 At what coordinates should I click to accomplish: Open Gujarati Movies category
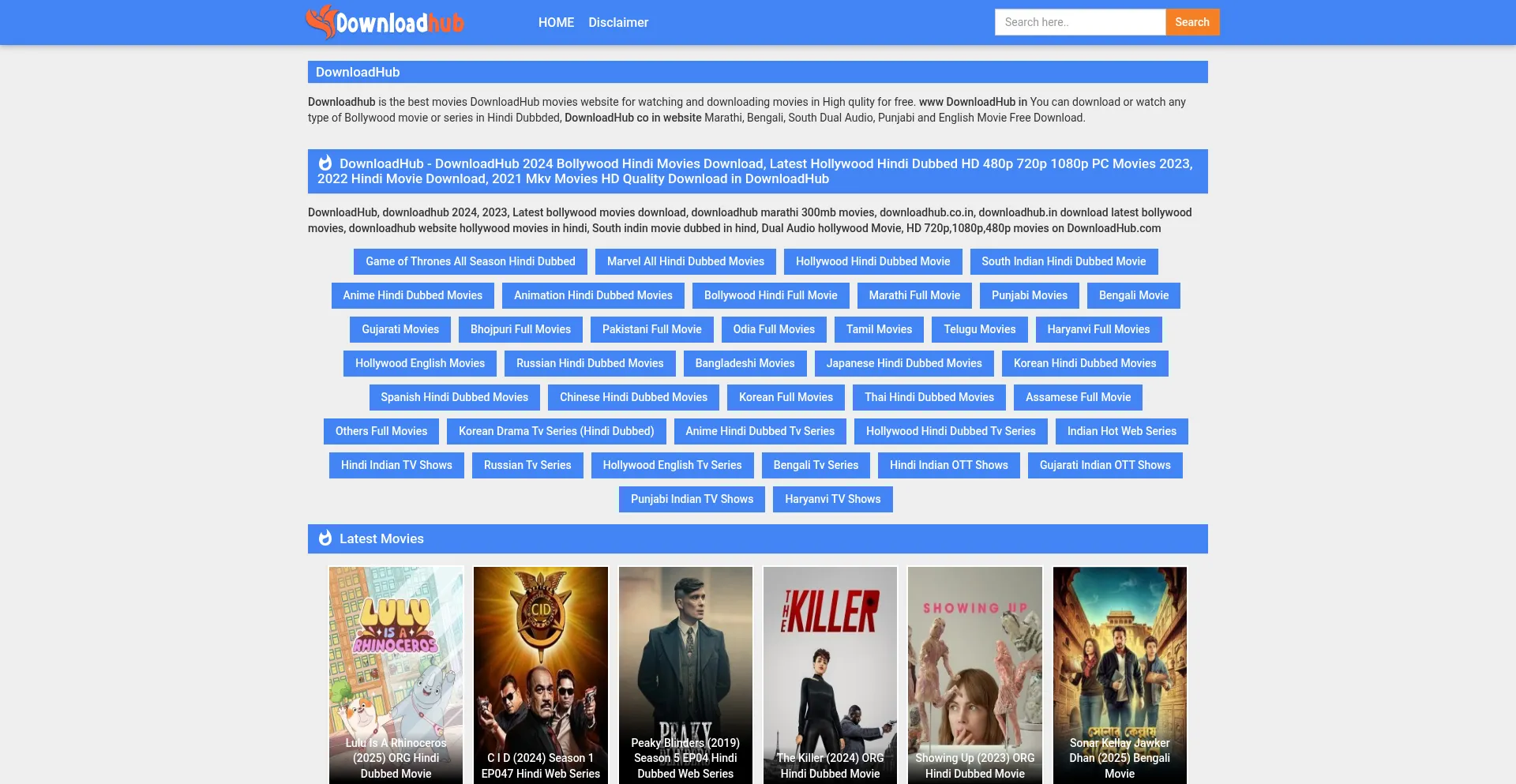coord(400,329)
